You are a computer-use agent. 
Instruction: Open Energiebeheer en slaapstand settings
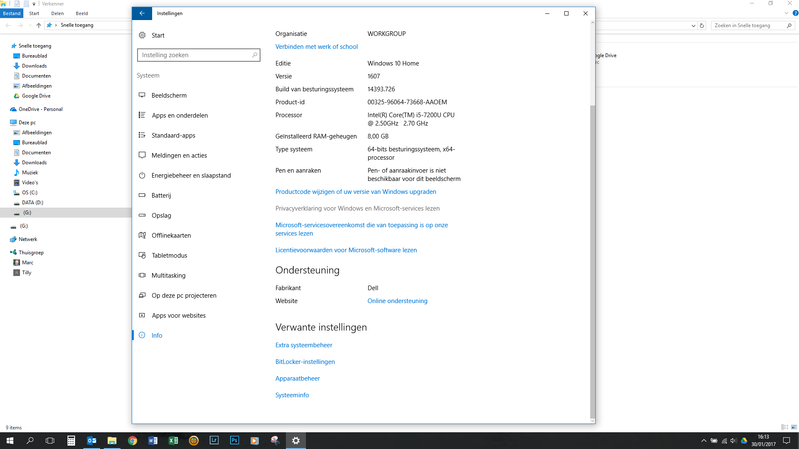point(191,175)
